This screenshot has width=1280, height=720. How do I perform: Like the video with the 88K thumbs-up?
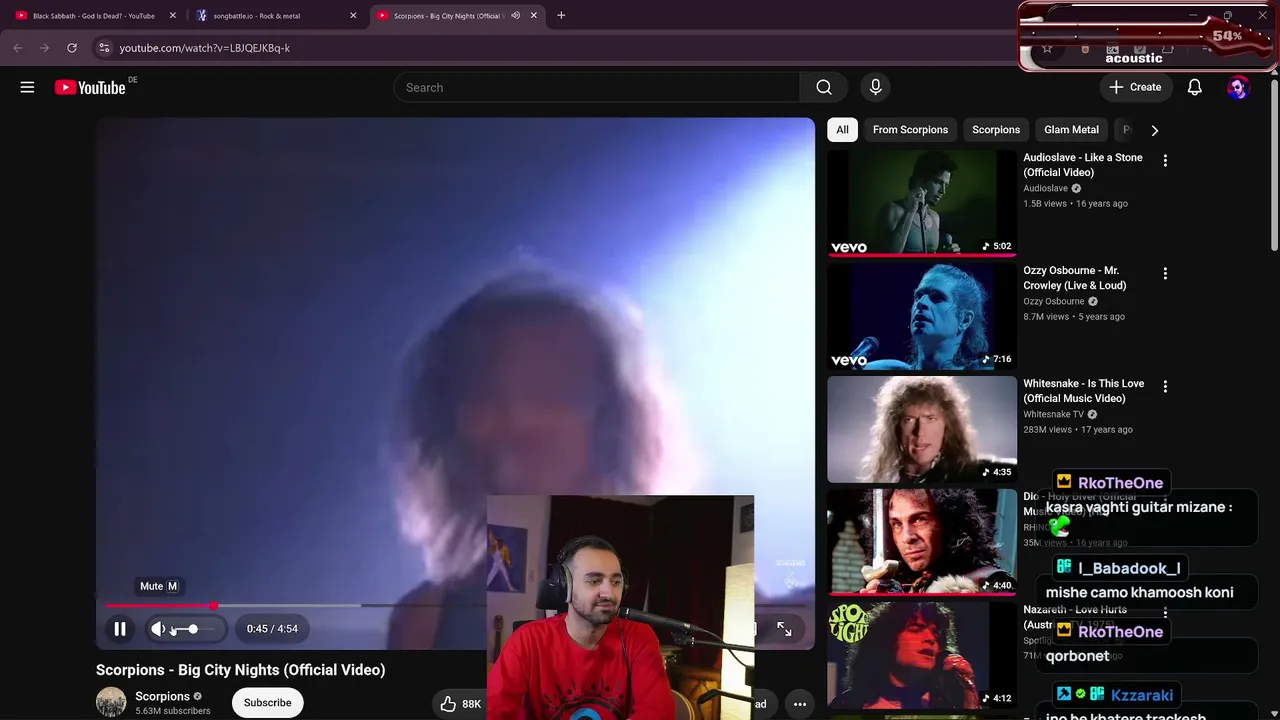point(461,704)
